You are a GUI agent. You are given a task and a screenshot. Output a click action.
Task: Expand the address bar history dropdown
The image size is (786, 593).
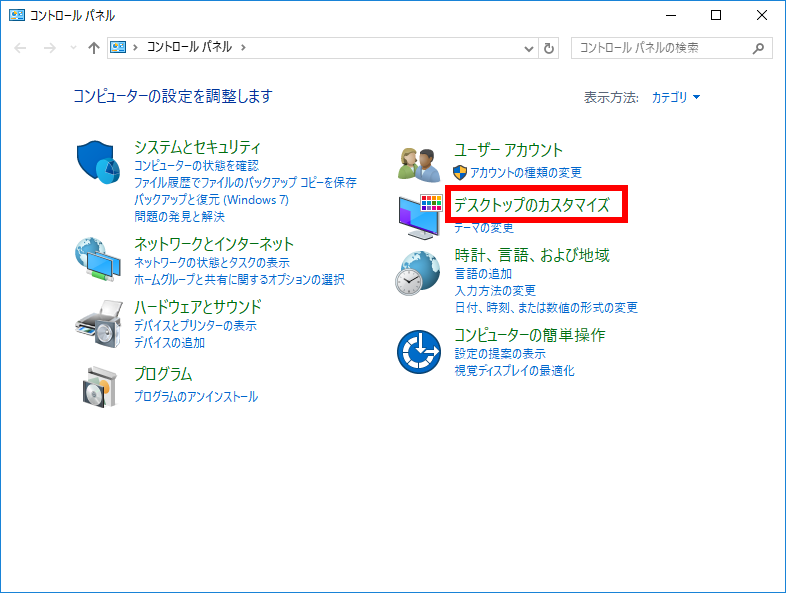click(528, 48)
